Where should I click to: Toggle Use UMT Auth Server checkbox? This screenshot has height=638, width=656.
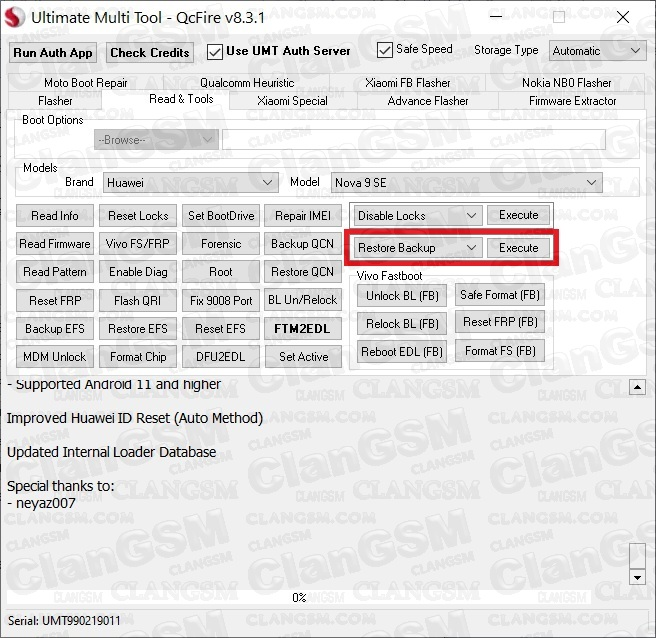[x=215, y=52]
